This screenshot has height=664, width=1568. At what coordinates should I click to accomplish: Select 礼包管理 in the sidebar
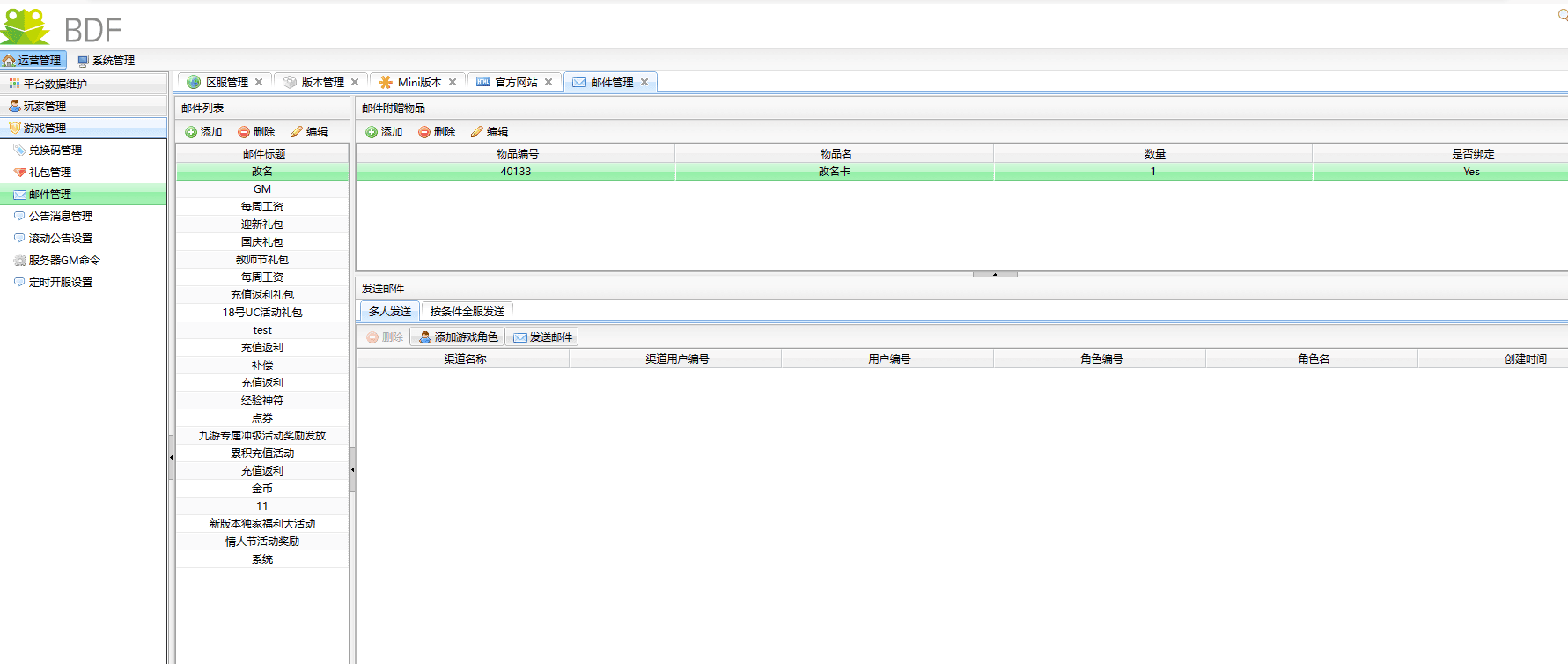point(50,173)
